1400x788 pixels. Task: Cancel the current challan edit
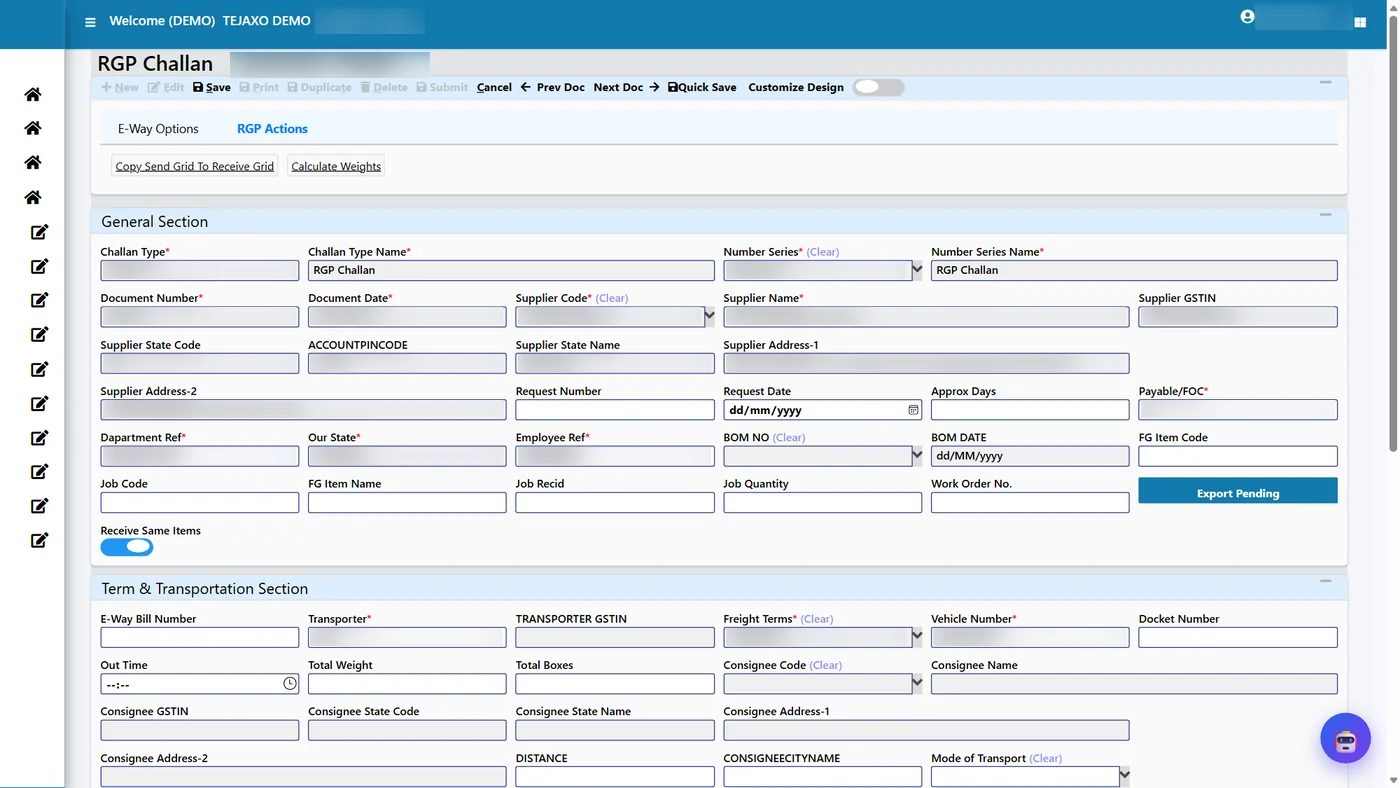494,87
